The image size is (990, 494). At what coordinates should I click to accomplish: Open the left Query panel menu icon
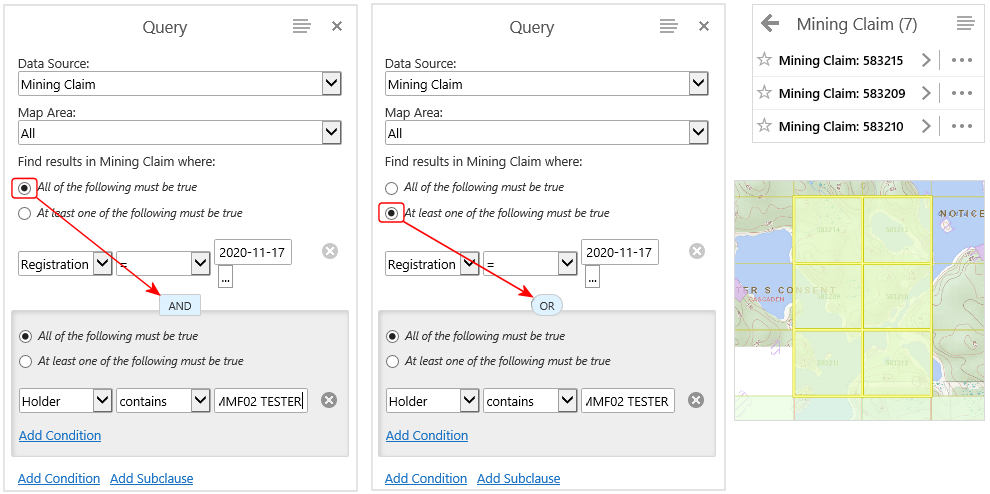coord(301,26)
